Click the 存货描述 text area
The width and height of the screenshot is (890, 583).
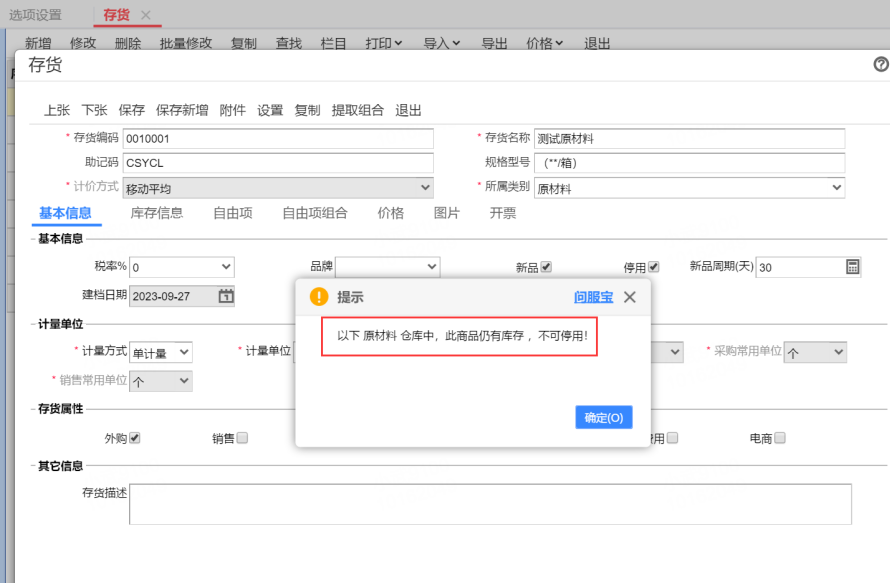[x=490, y=504]
